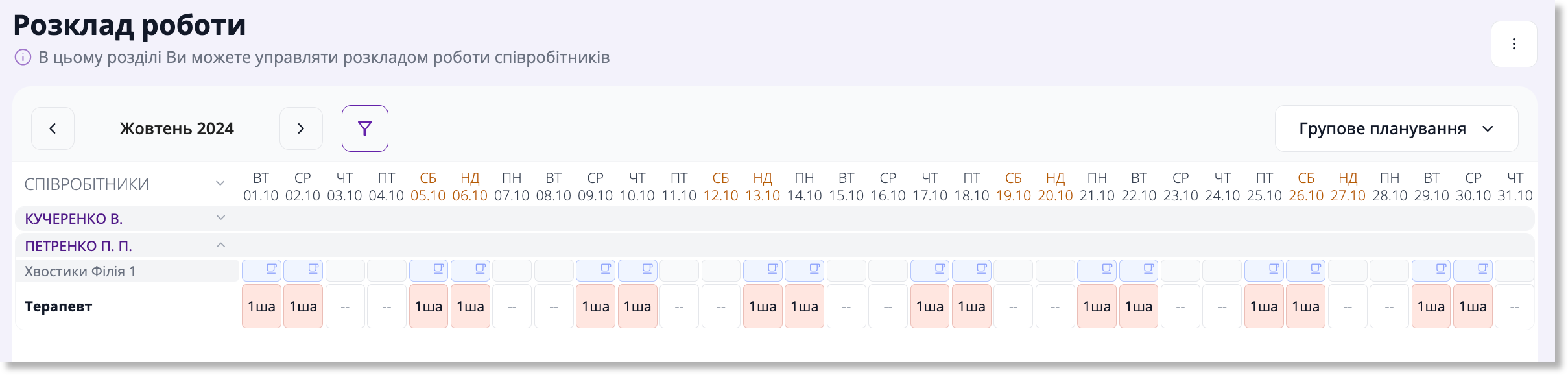The image size is (1568, 375).
Task: Go to previous month with left arrow
Action: point(53,128)
